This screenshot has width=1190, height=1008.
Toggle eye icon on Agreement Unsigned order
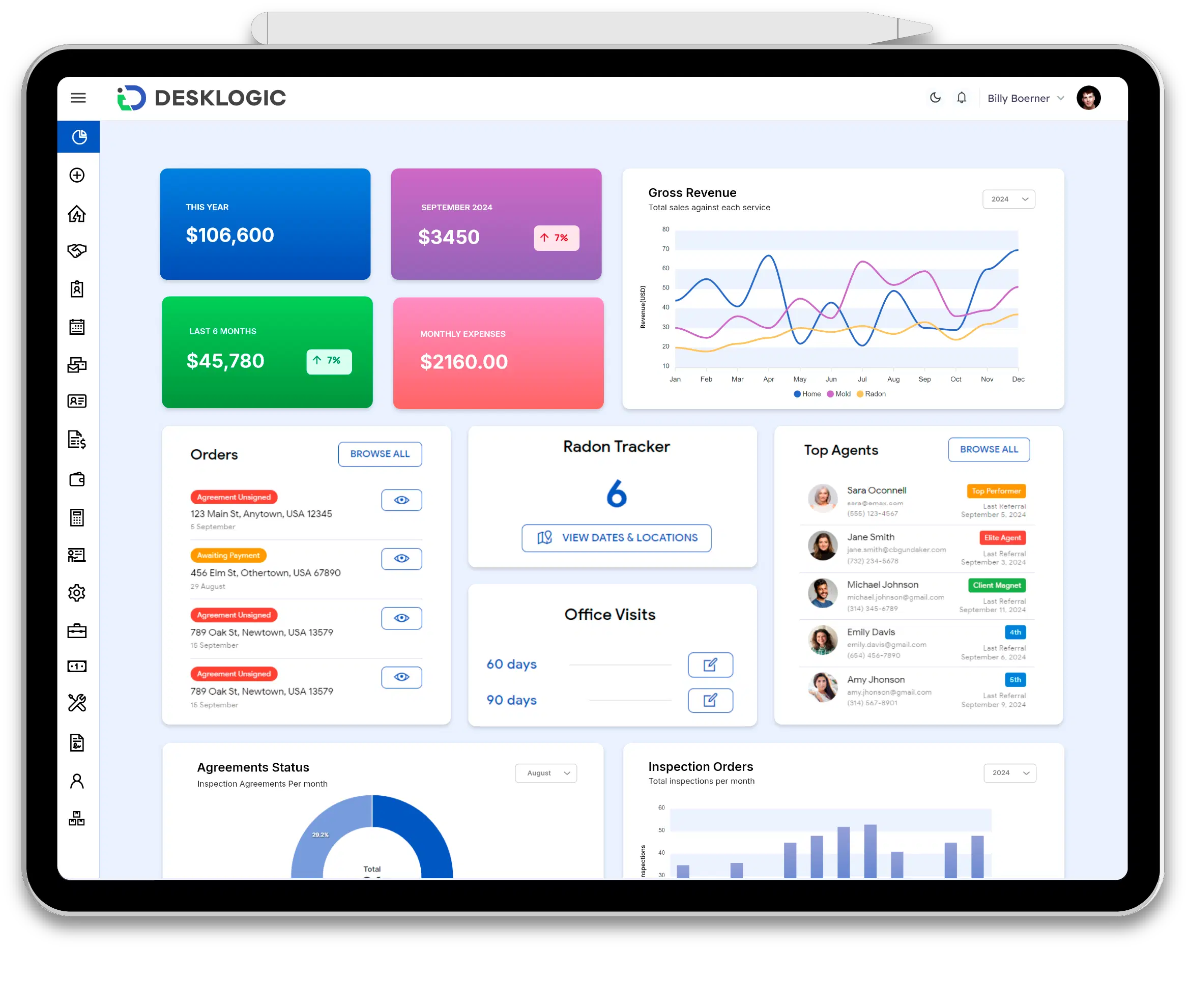click(402, 500)
